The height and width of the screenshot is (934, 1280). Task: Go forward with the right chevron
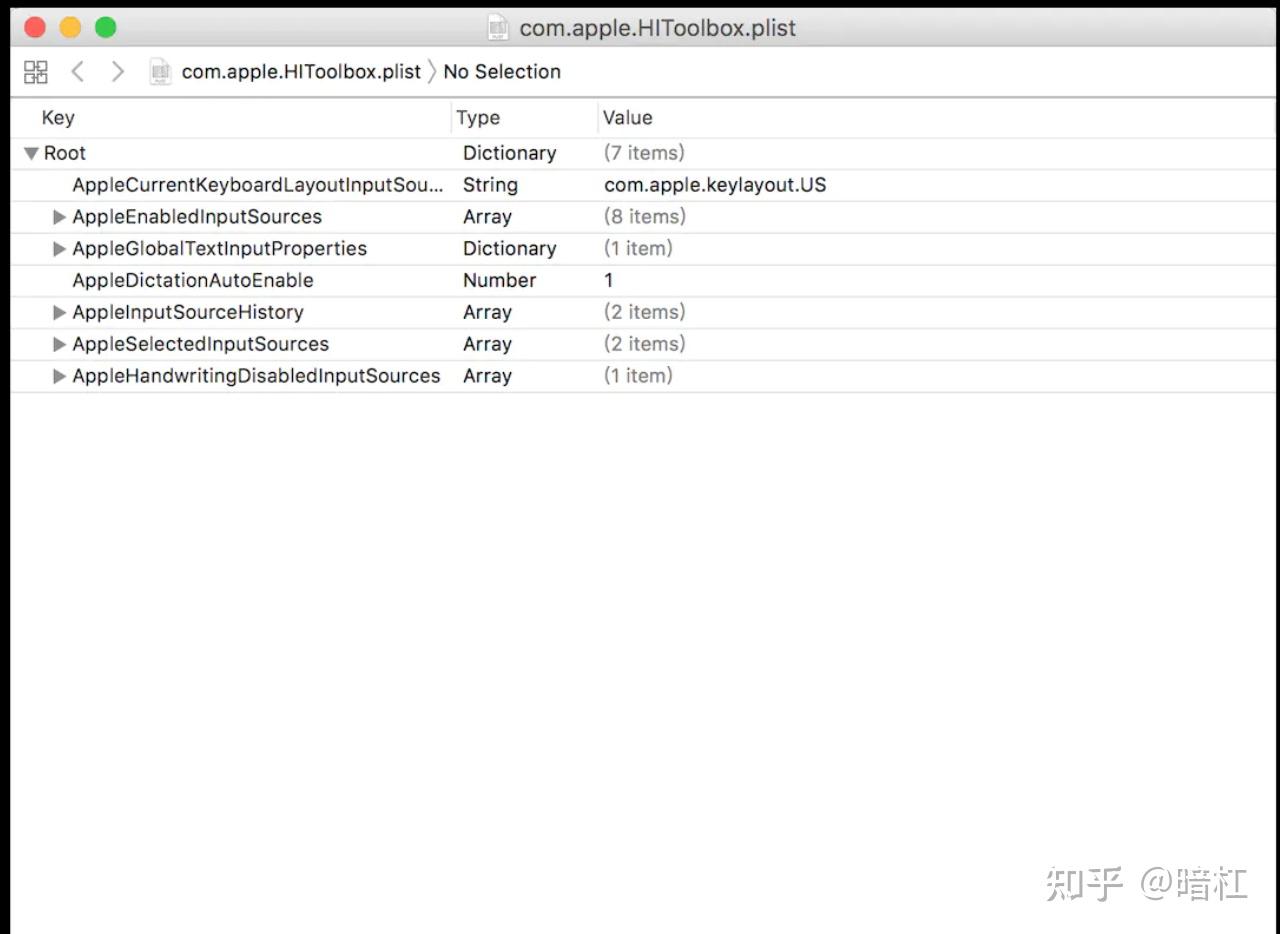(118, 72)
